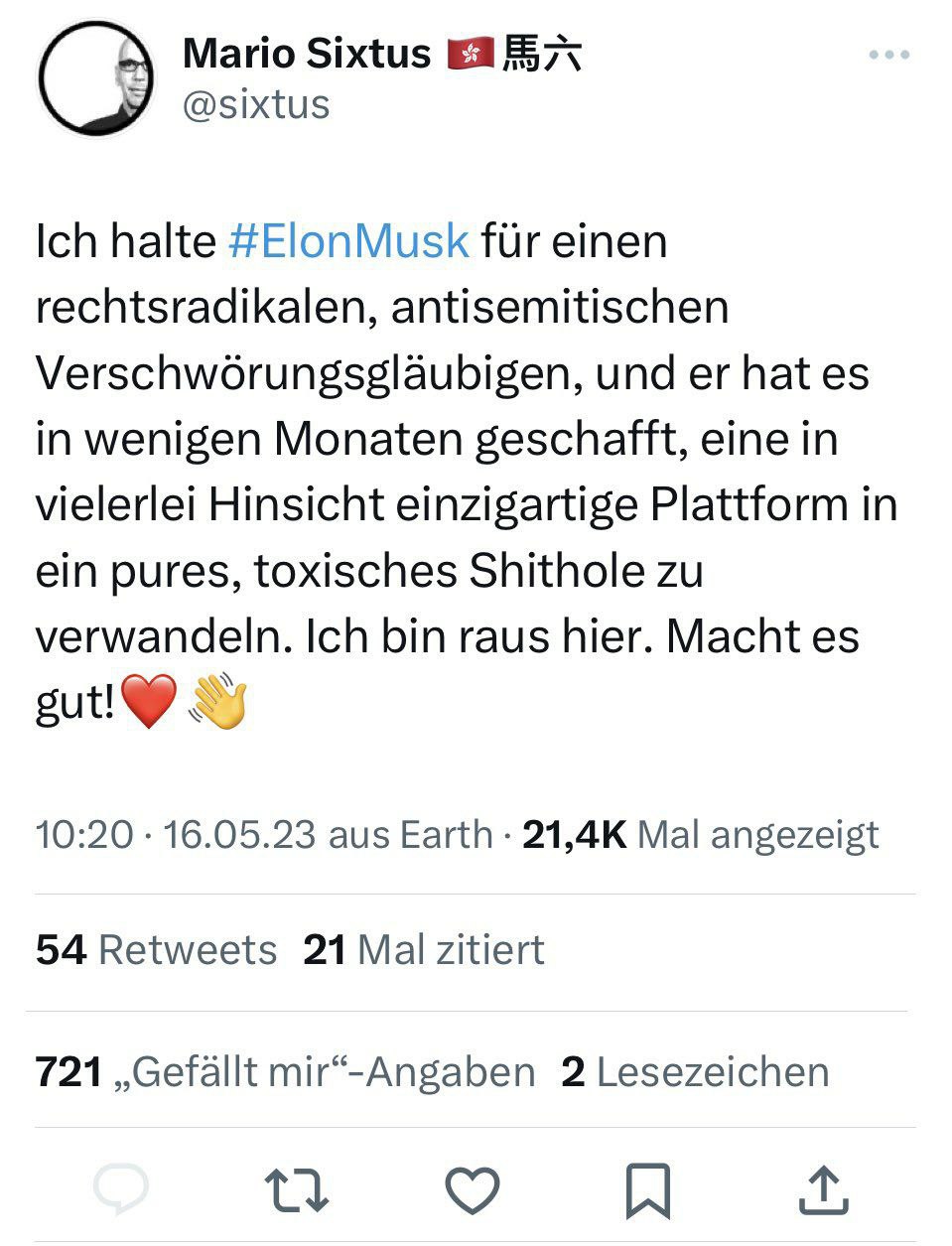Open Mario Sixtus's profile picture
952x1246 pixels.
pos(95,77)
